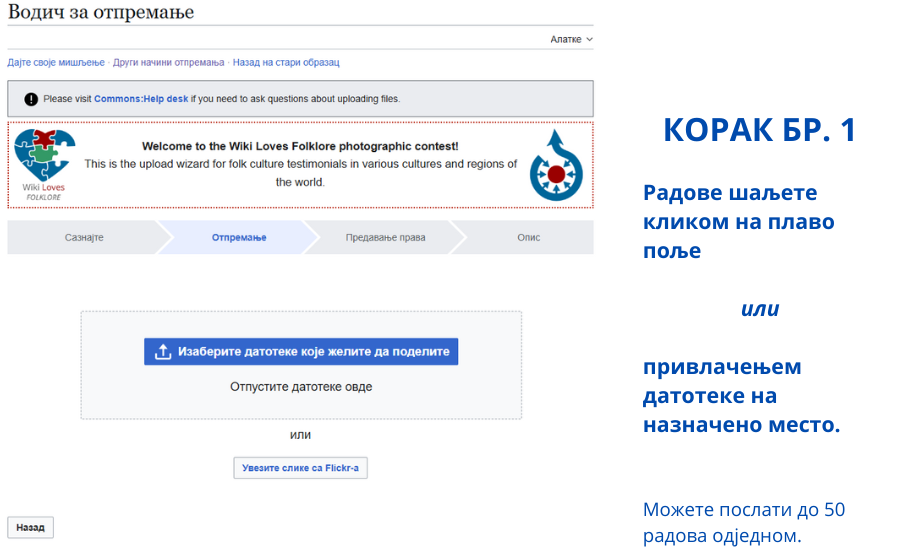Click the black exclamation notice icon

(31, 99)
